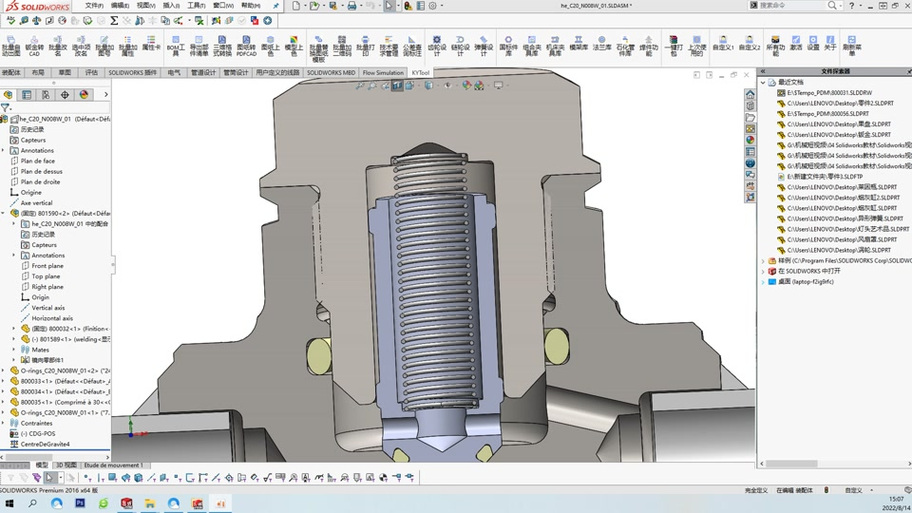Open File Explorer from the taskbar

click(149, 504)
